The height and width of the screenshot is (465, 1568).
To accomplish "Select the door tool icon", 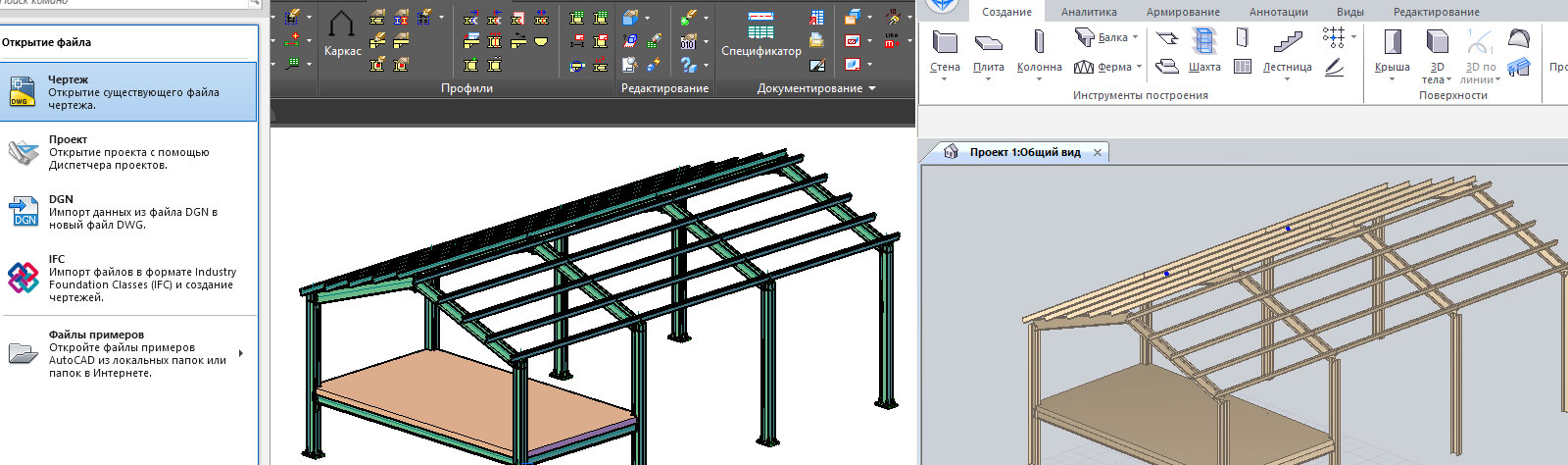I will click(1242, 38).
